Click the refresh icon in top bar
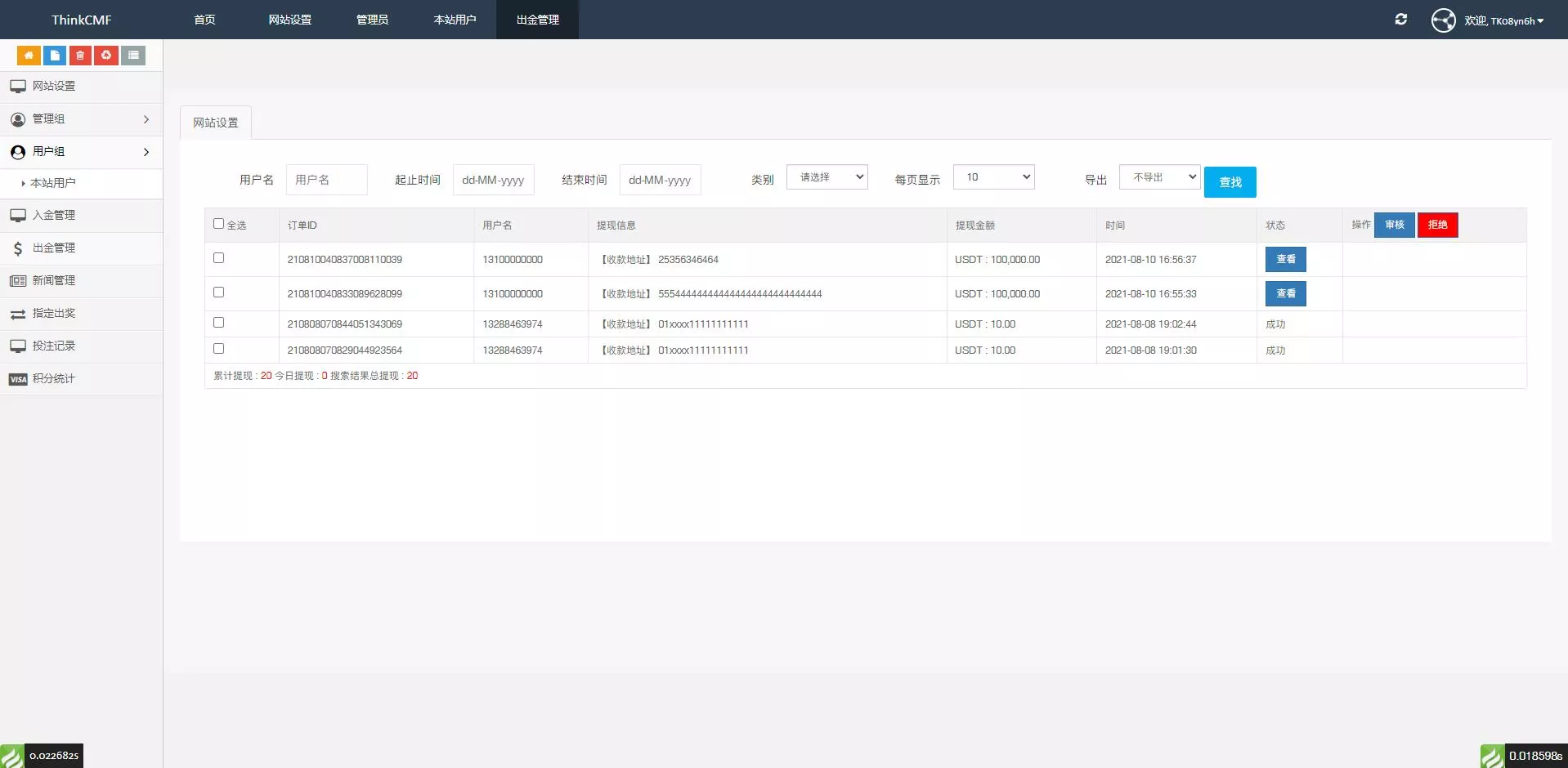This screenshot has width=1568, height=768. coord(1400,20)
